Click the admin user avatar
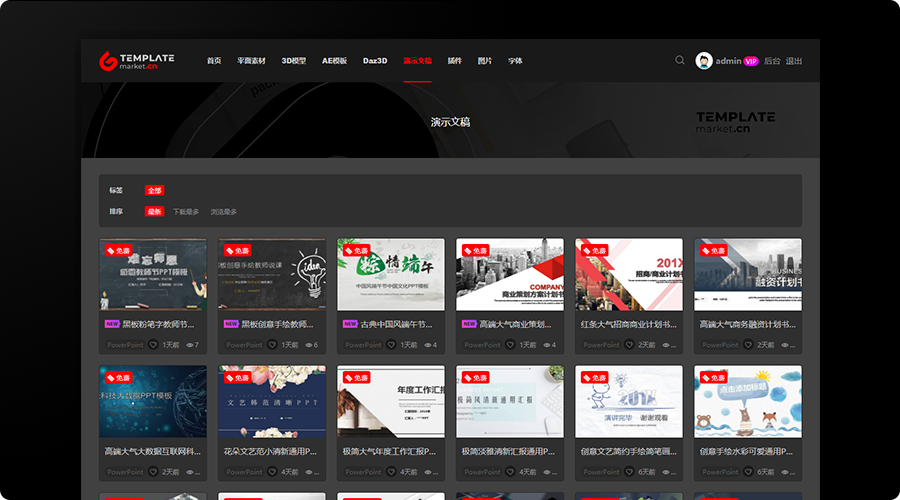This screenshot has width=900, height=500. [x=704, y=61]
